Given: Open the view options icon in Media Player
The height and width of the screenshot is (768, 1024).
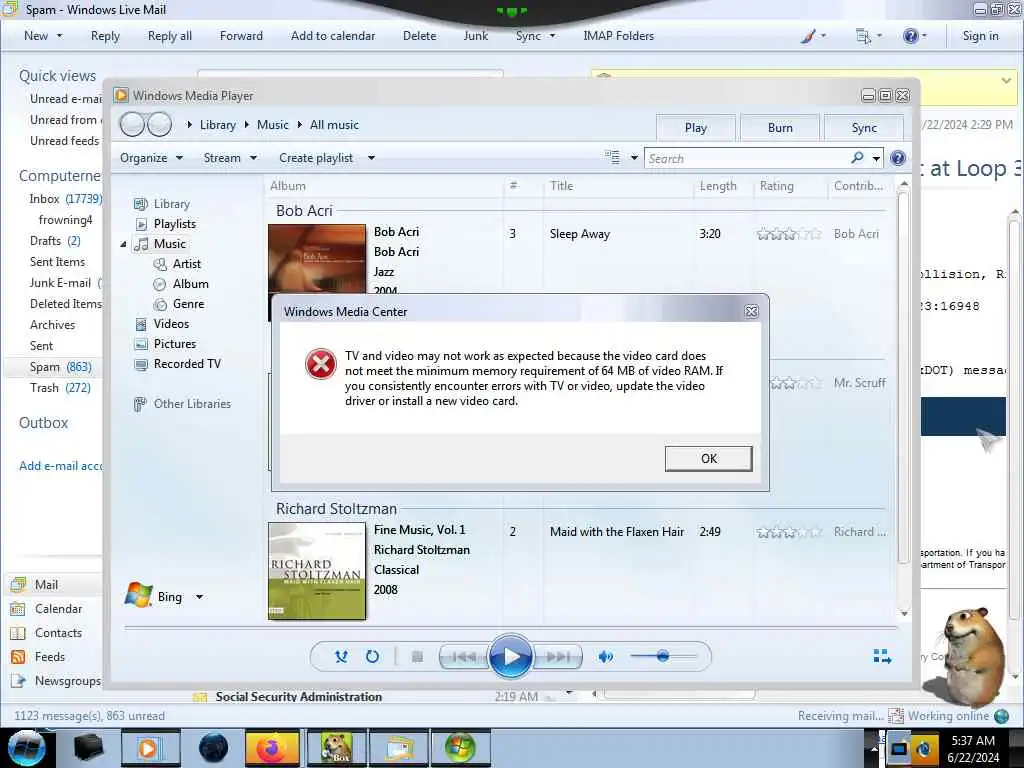Looking at the screenshot, I should click(x=612, y=157).
